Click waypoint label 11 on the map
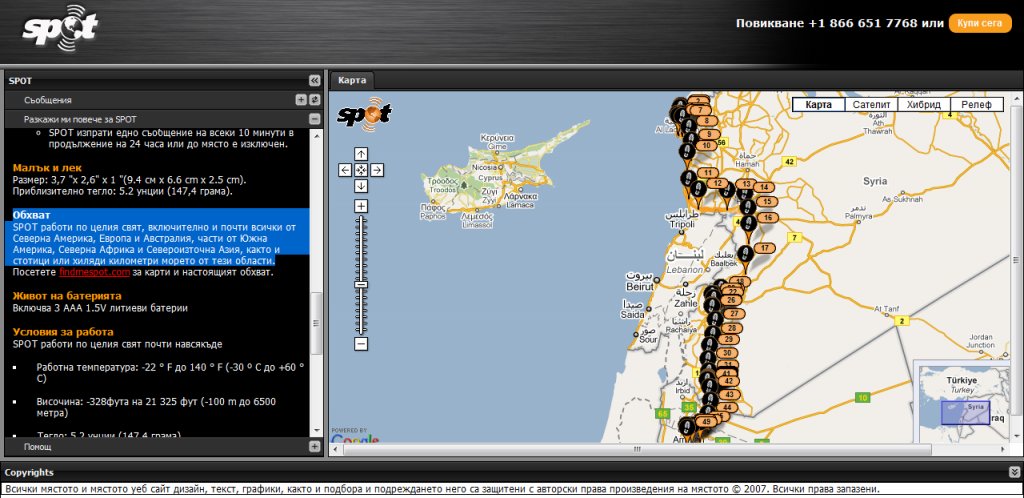The width and height of the screenshot is (1024, 498). (x=708, y=173)
